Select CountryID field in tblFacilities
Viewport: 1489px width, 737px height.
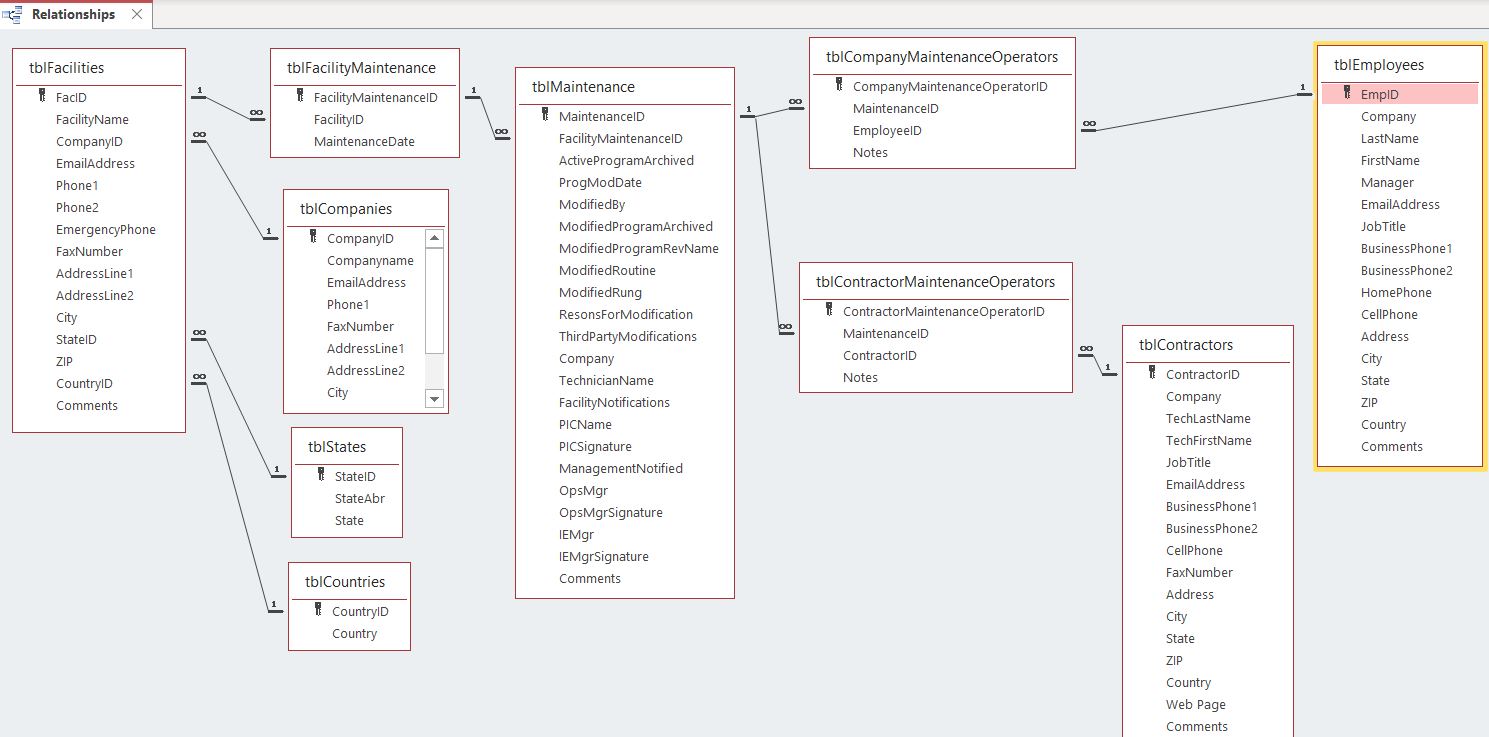pyautogui.click(x=84, y=383)
